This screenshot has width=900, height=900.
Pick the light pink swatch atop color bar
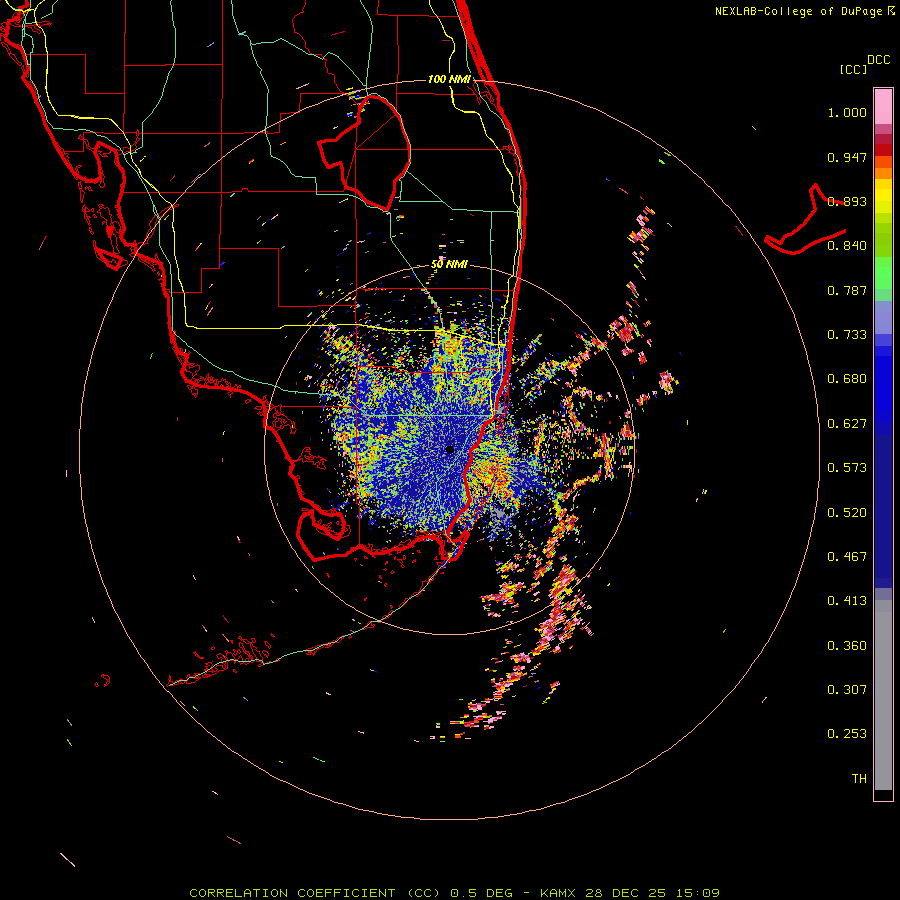click(x=883, y=106)
